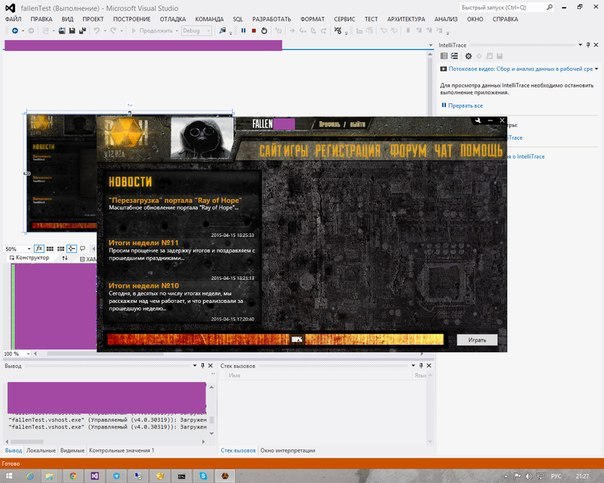
Task: Pin the Call Stack panel
Action: pyautogui.click(x=421, y=366)
